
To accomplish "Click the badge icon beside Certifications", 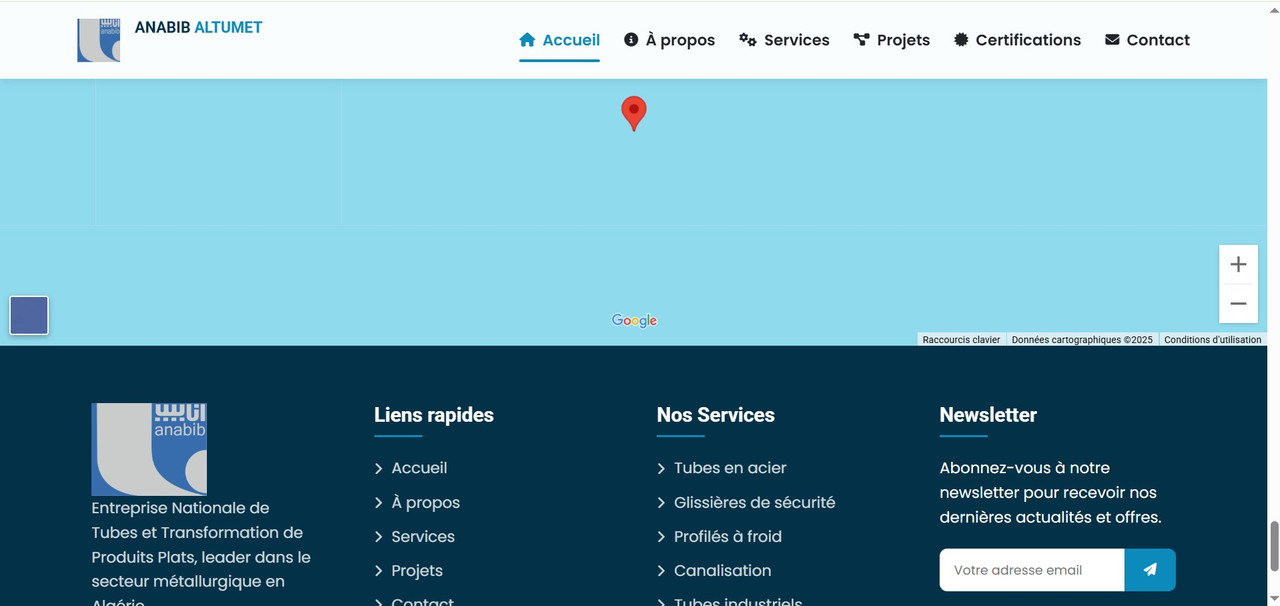I will pyautogui.click(x=961, y=40).
